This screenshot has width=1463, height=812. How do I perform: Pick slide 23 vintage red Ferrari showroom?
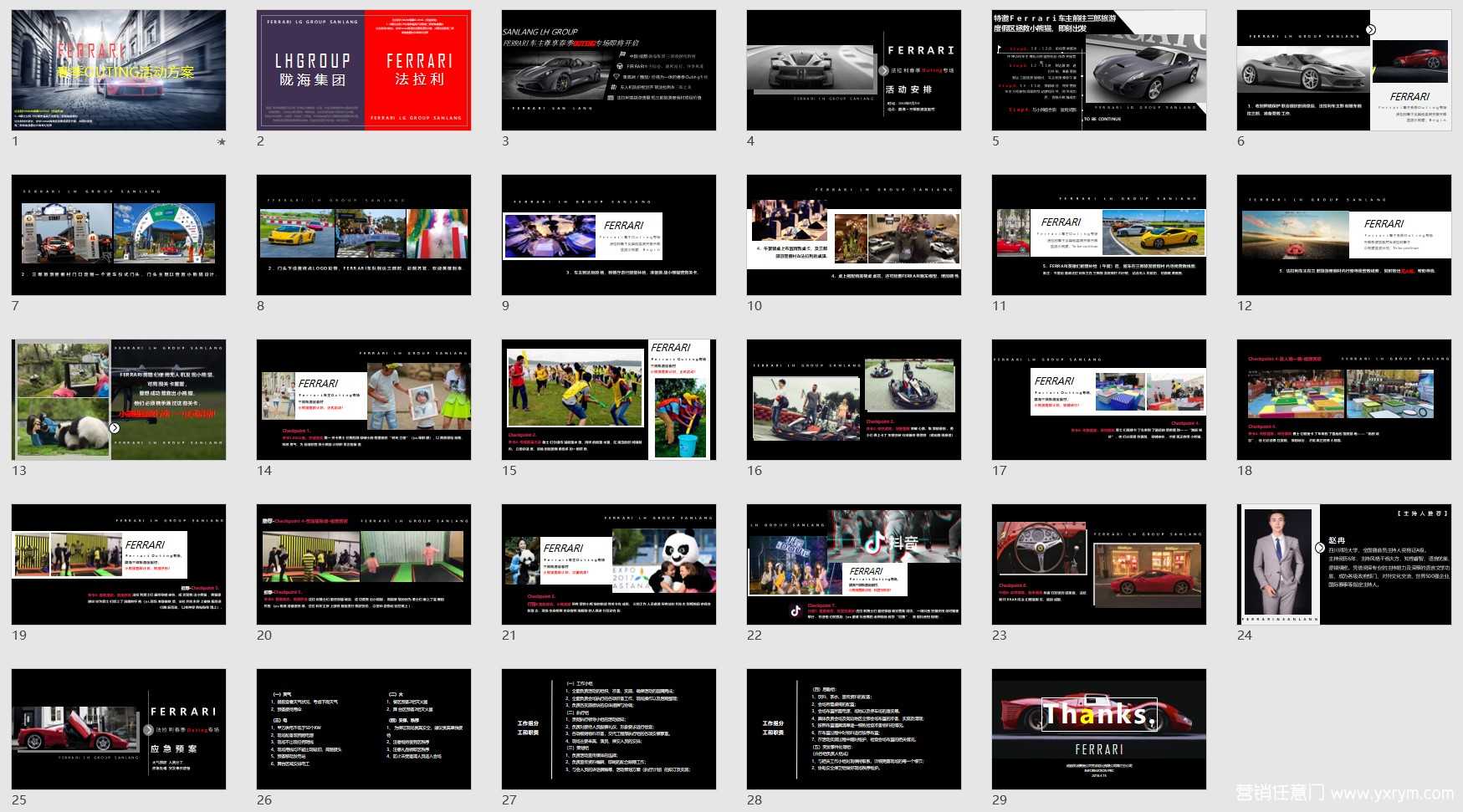pyautogui.click(x=1099, y=564)
